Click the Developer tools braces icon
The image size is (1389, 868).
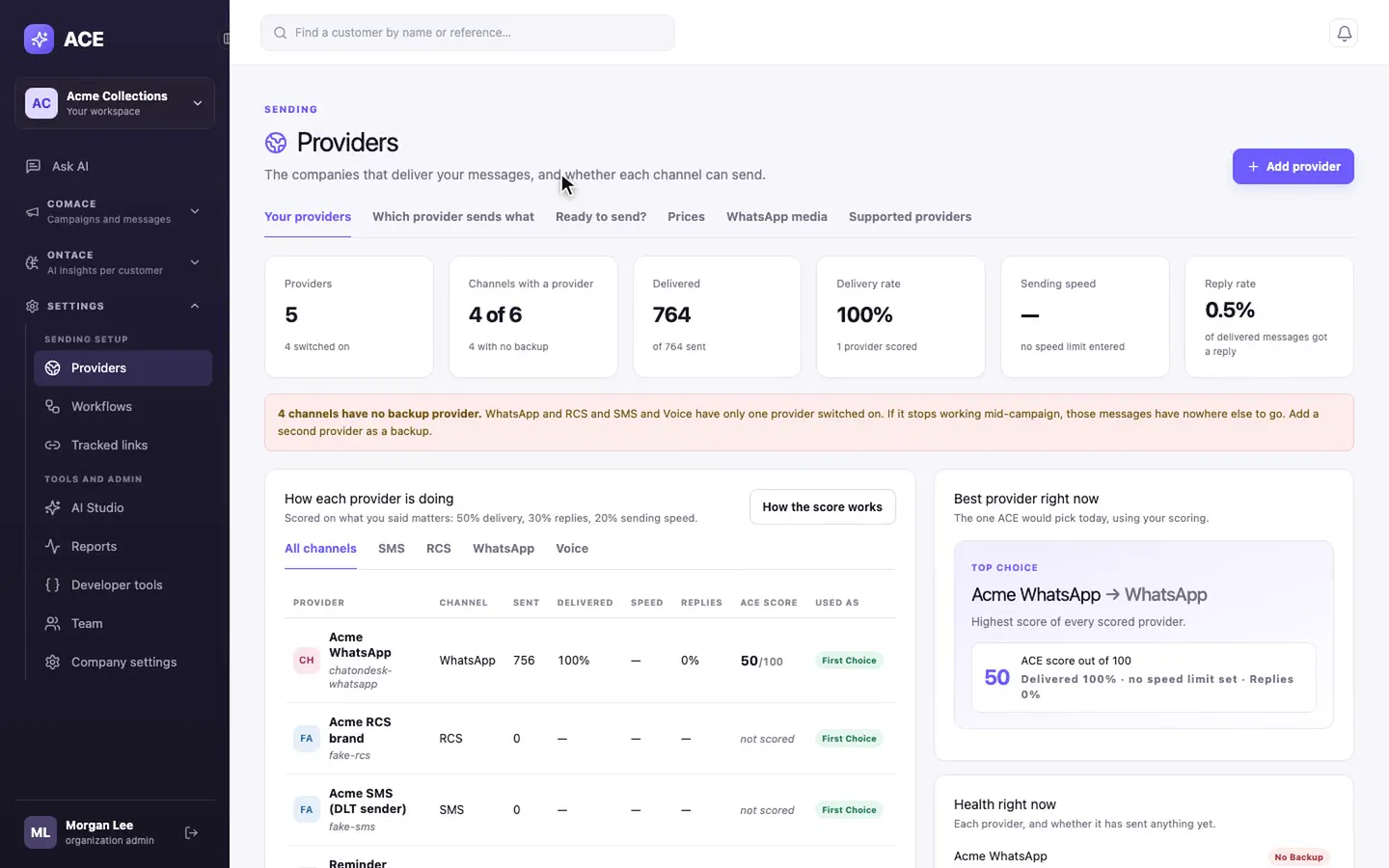coord(53,584)
